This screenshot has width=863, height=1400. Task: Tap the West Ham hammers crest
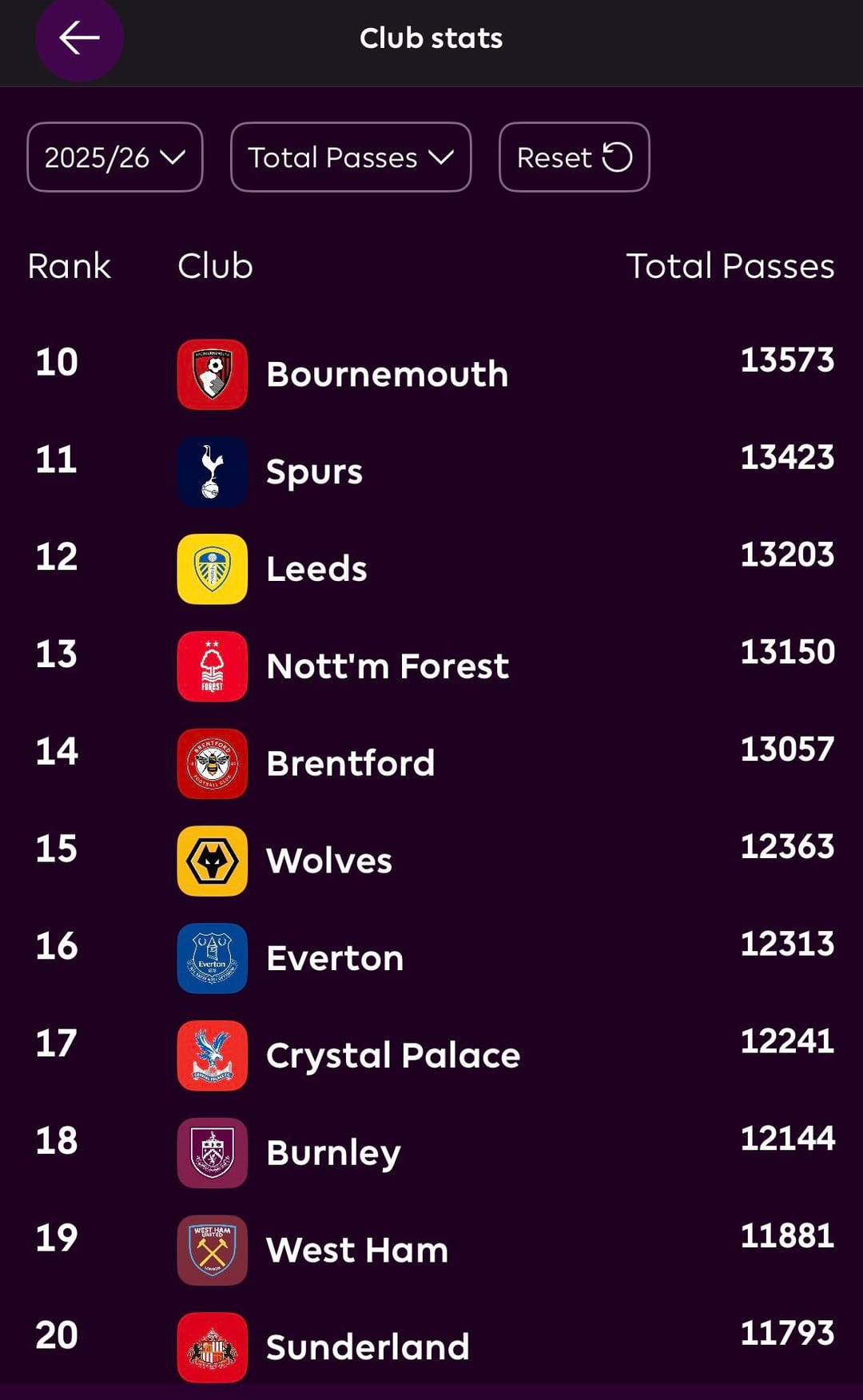coord(212,1251)
